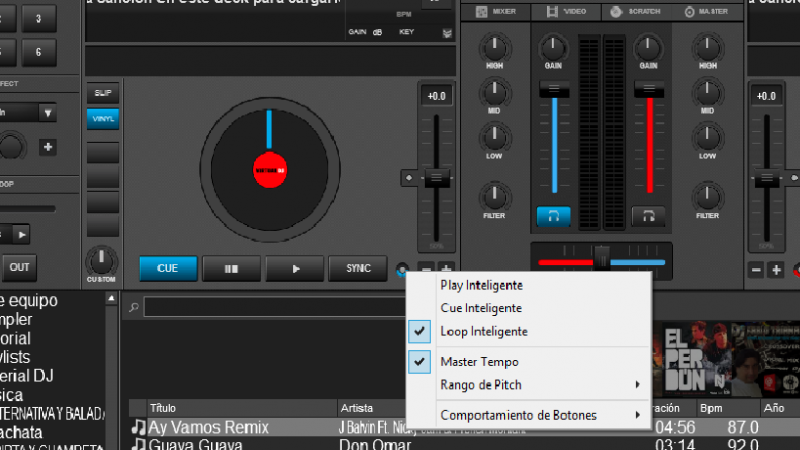Viewport: 800px width, 450px height.
Task: Adjust left FILTER knob
Action: (x=494, y=197)
